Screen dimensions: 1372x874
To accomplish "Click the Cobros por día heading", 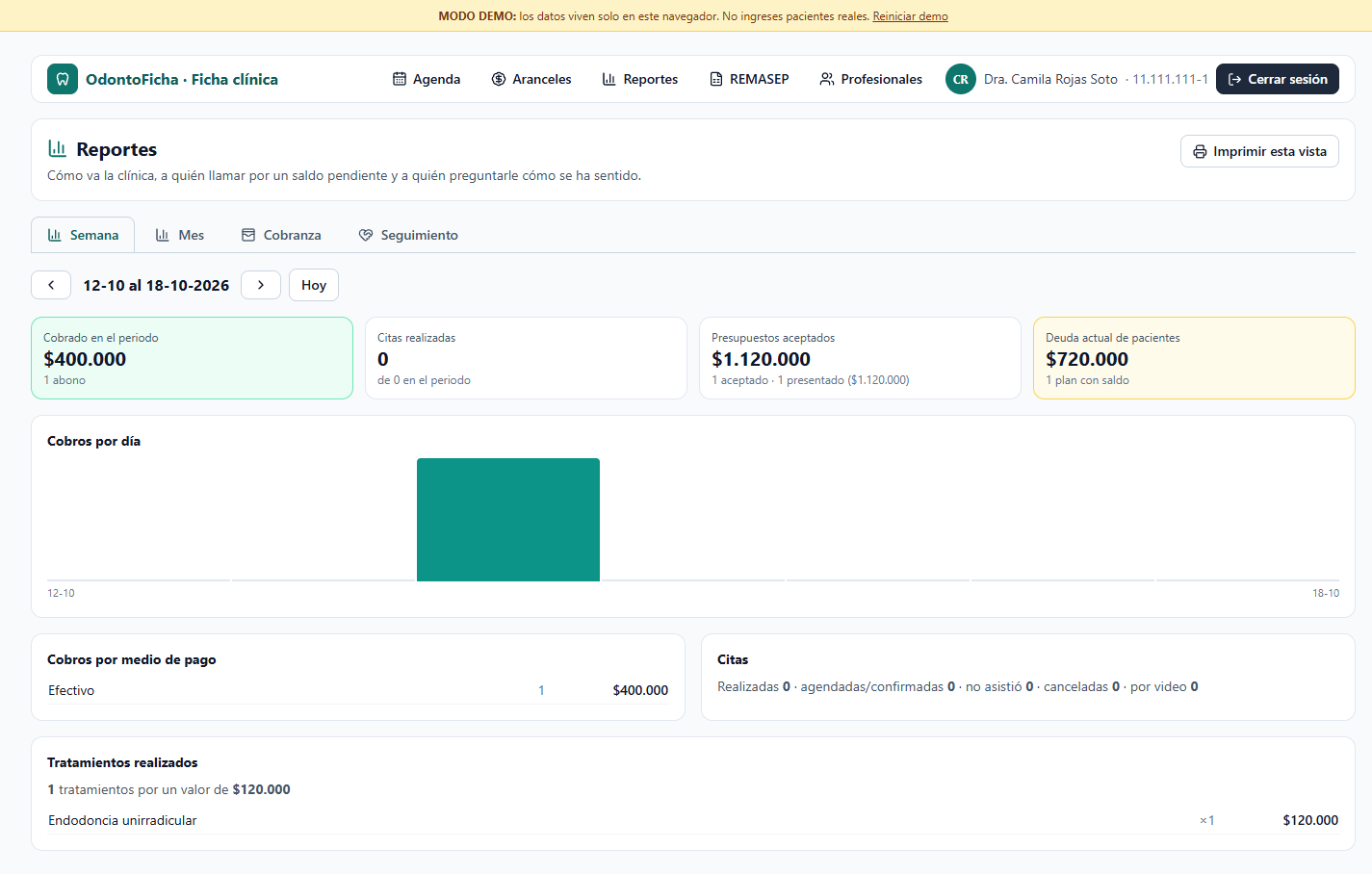I will pyautogui.click(x=93, y=441).
